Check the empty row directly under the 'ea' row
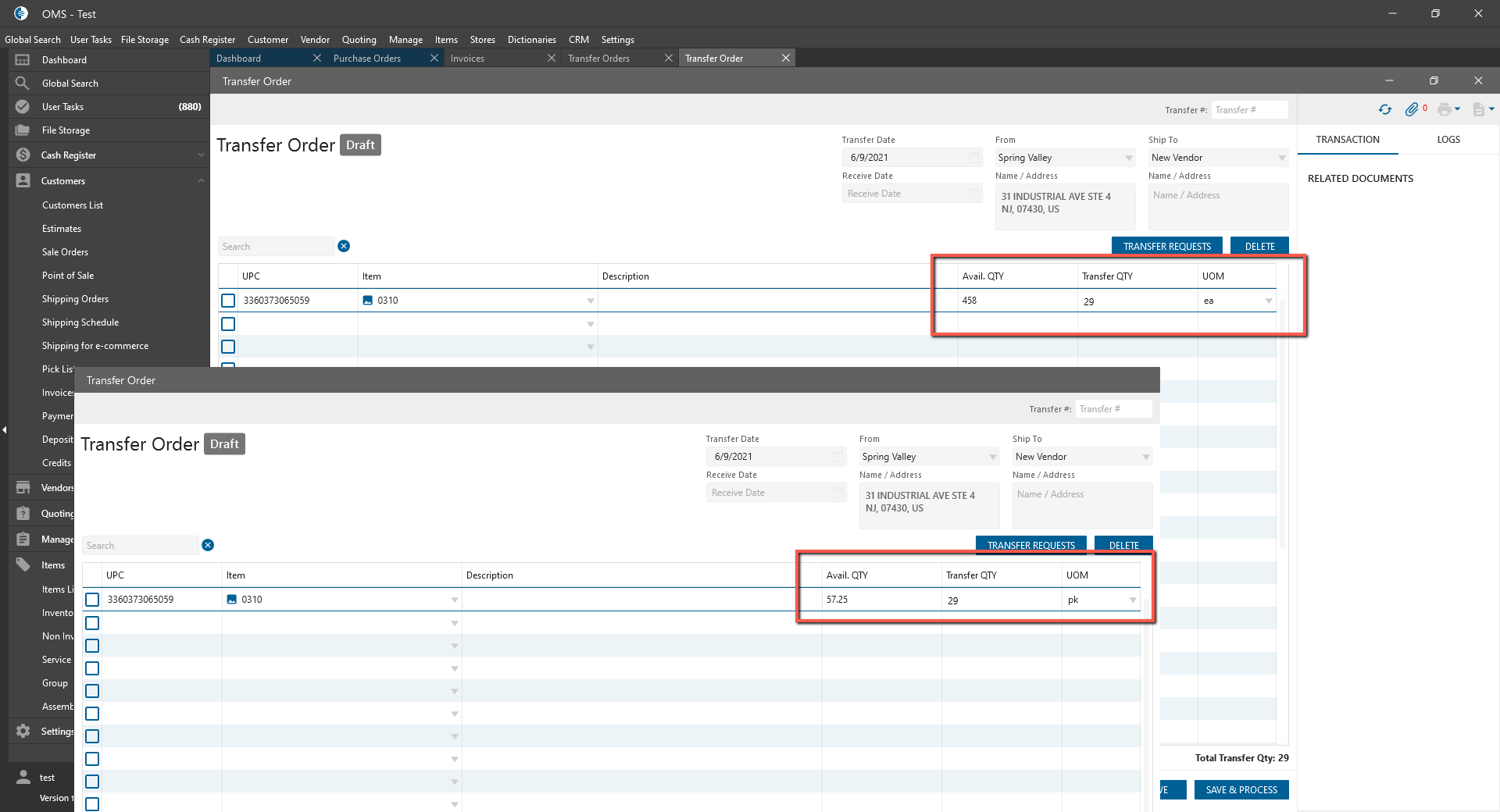The image size is (1500, 812). (x=228, y=324)
